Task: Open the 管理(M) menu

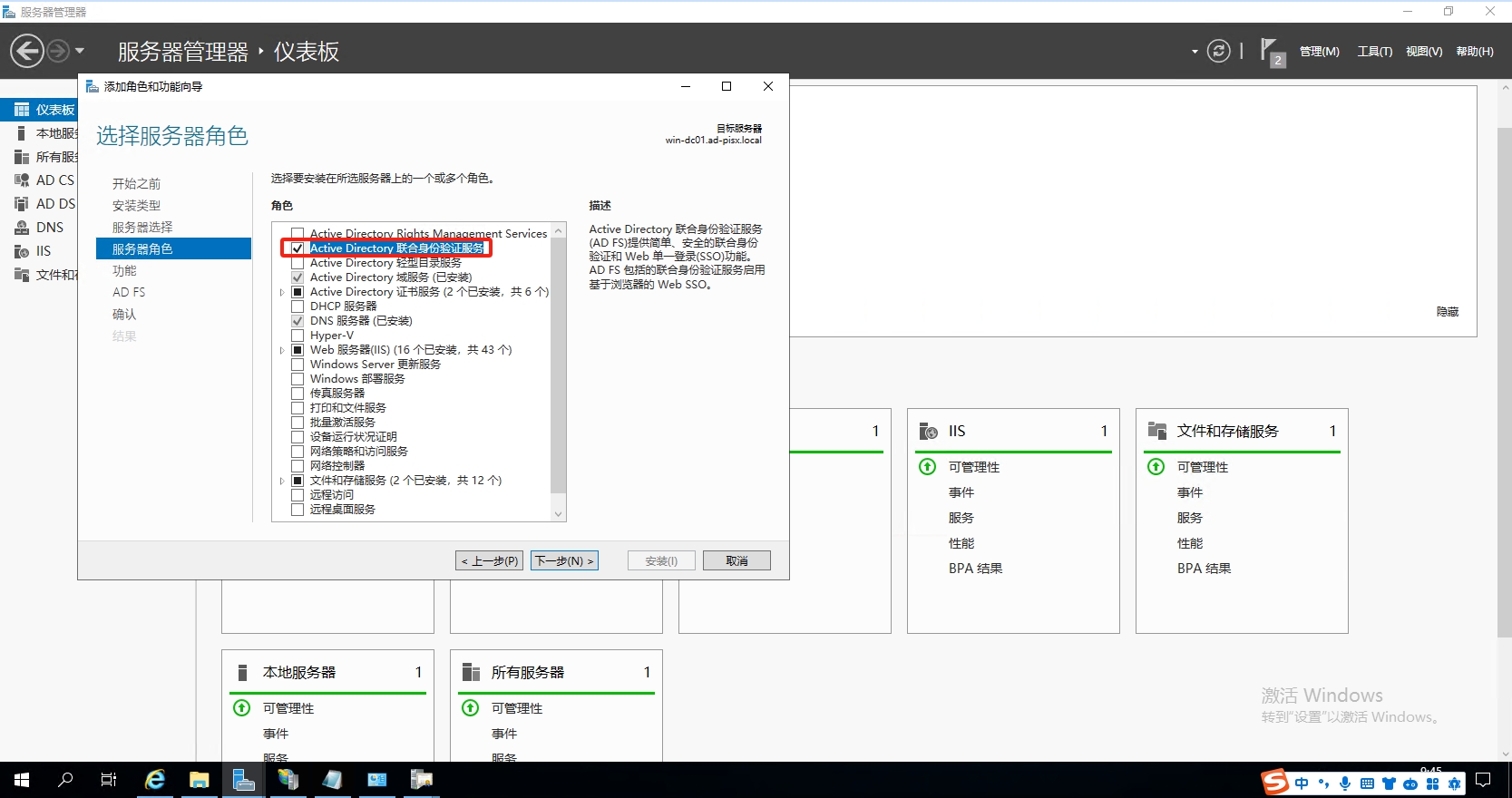Action: click(1319, 52)
